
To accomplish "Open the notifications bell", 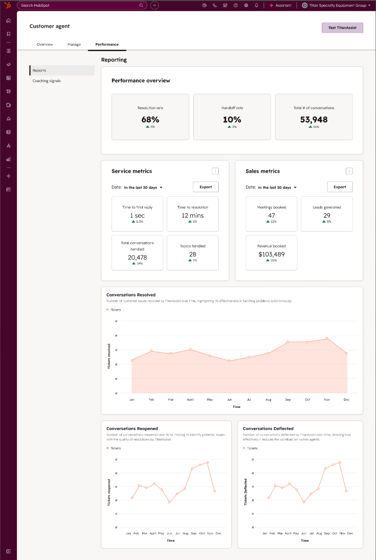I will point(256,5).
